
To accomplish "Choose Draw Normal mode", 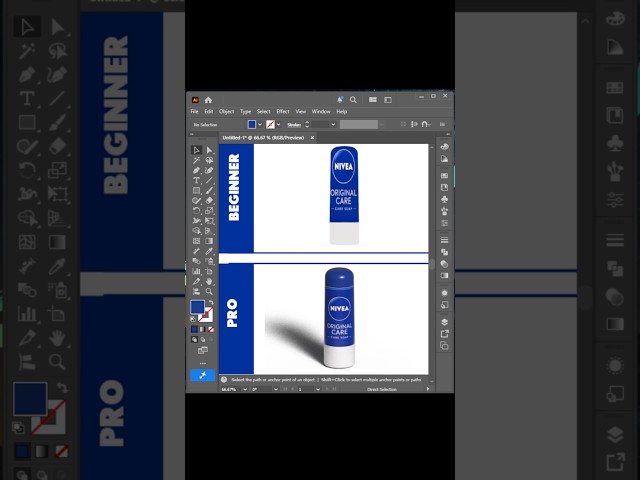I will point(194,340).
